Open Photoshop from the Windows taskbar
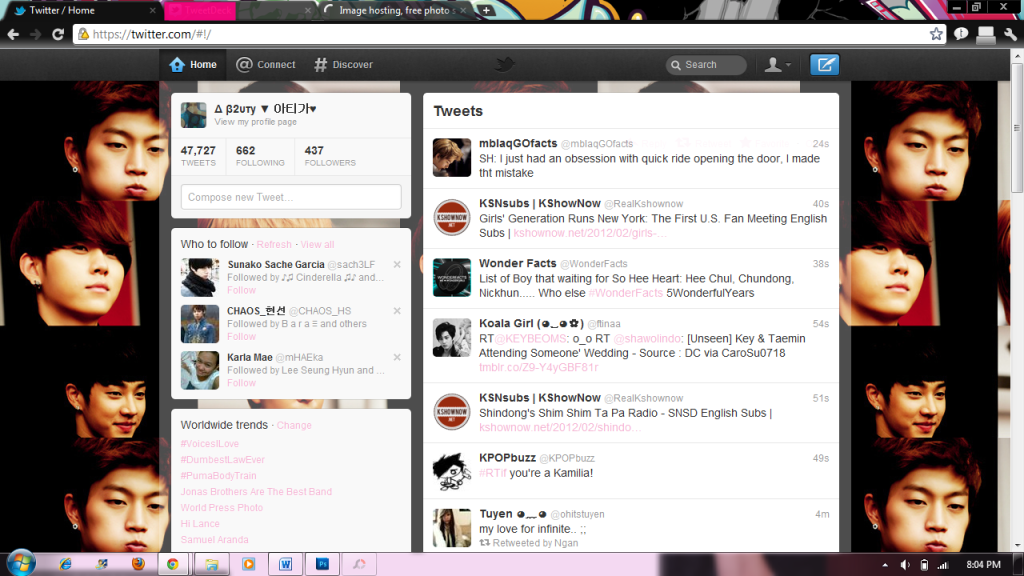 pyautogui.click(x=322, y=564)
